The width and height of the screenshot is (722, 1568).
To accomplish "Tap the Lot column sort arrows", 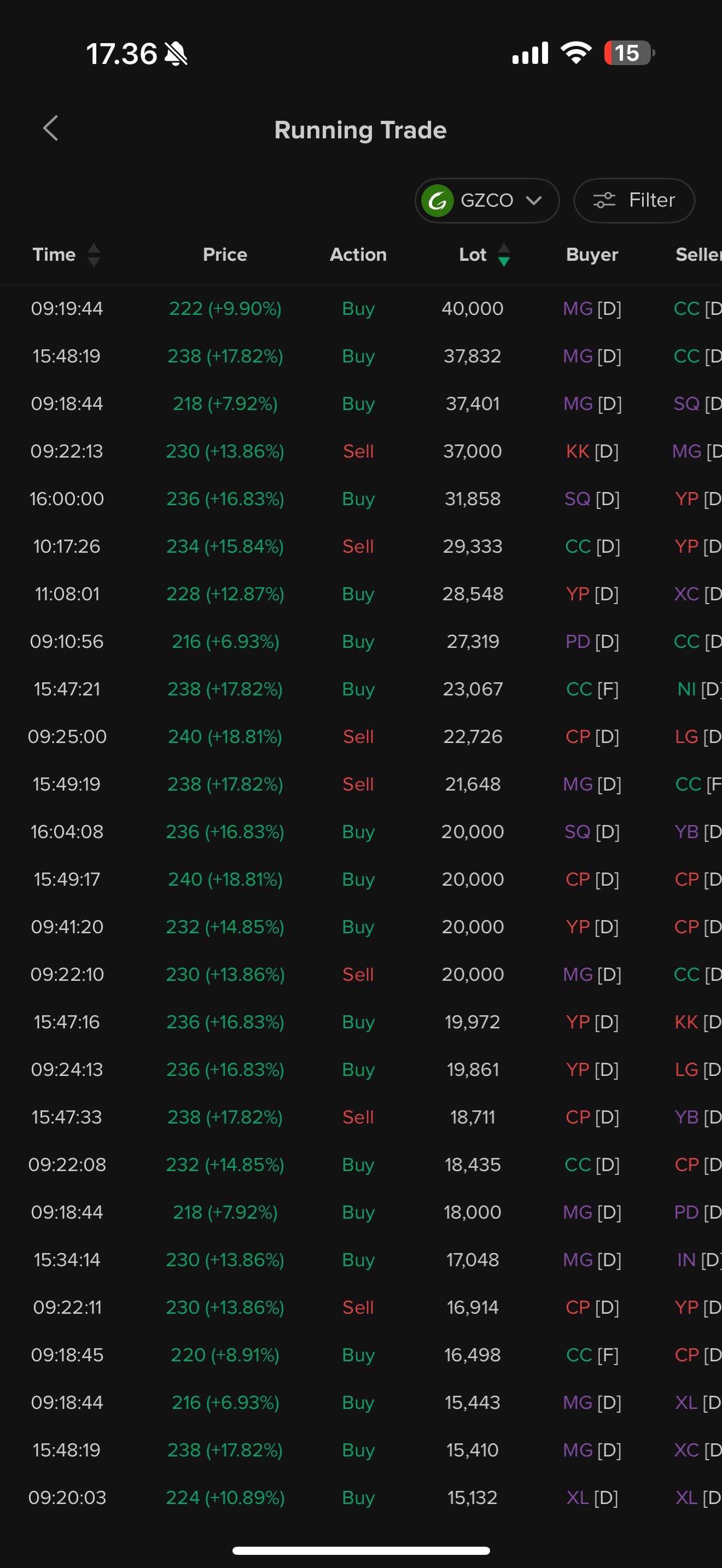I will [503, 254].
